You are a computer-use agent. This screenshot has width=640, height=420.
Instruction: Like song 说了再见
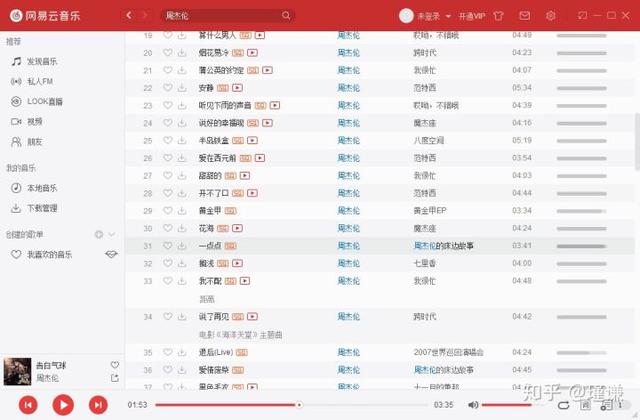point(167,316)
